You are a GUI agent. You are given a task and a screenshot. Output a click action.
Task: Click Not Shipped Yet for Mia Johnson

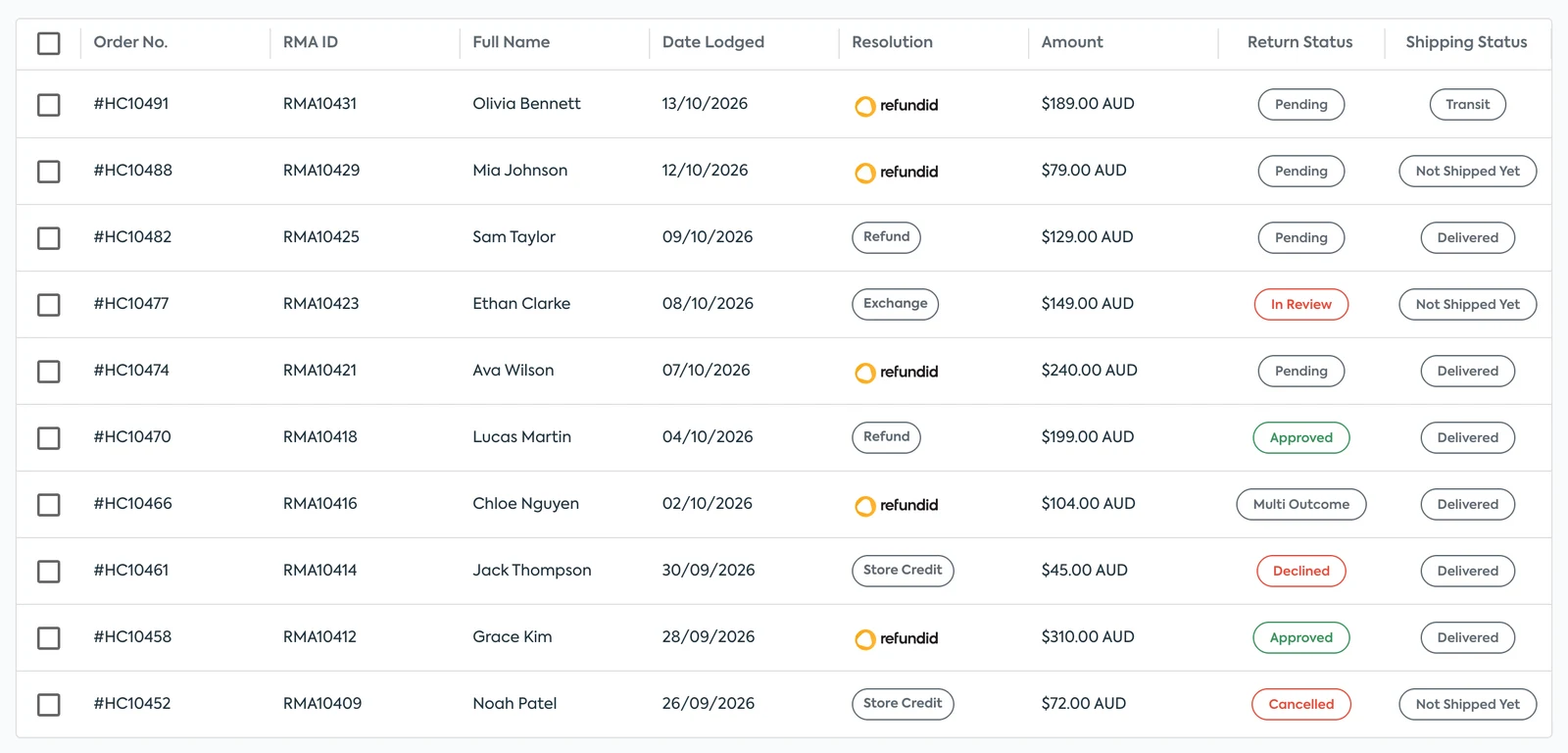click(x=1467, y=172)
